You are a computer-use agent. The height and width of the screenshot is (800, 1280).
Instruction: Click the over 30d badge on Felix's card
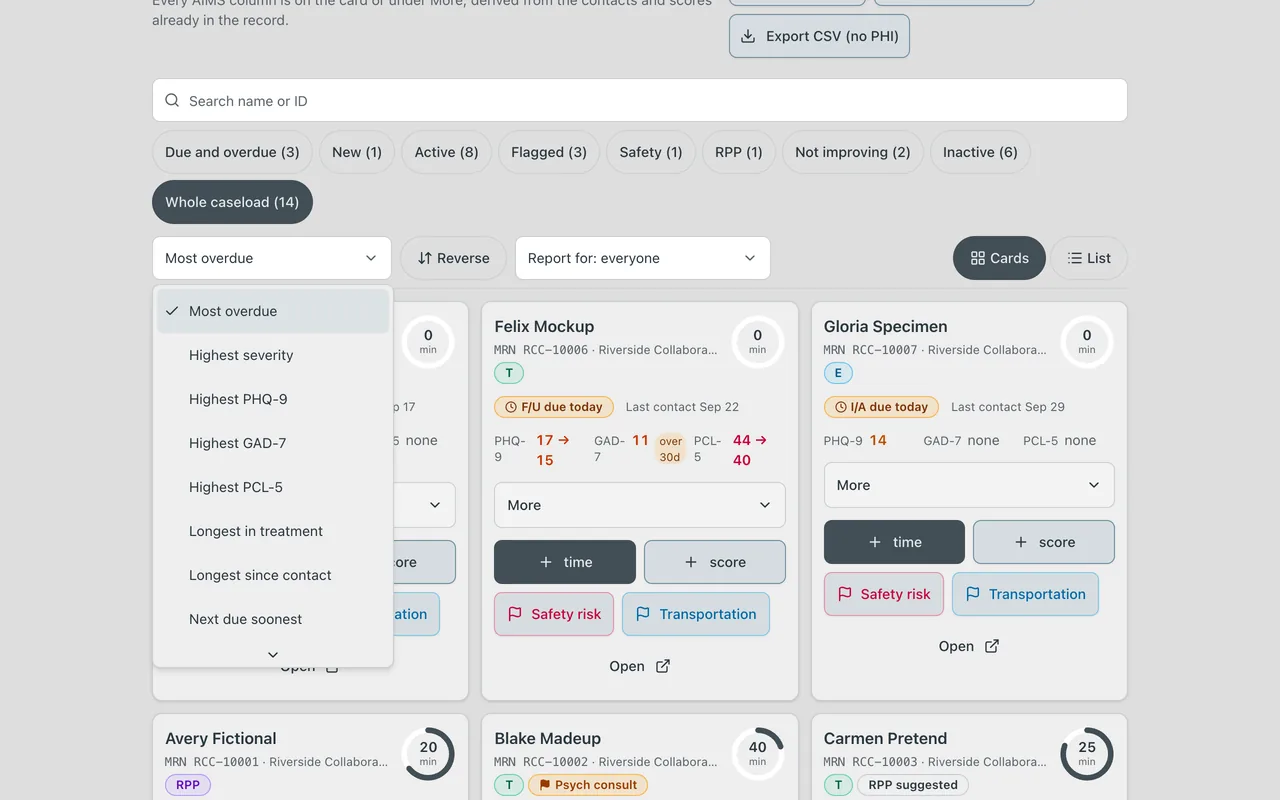(x=670, y=449)
